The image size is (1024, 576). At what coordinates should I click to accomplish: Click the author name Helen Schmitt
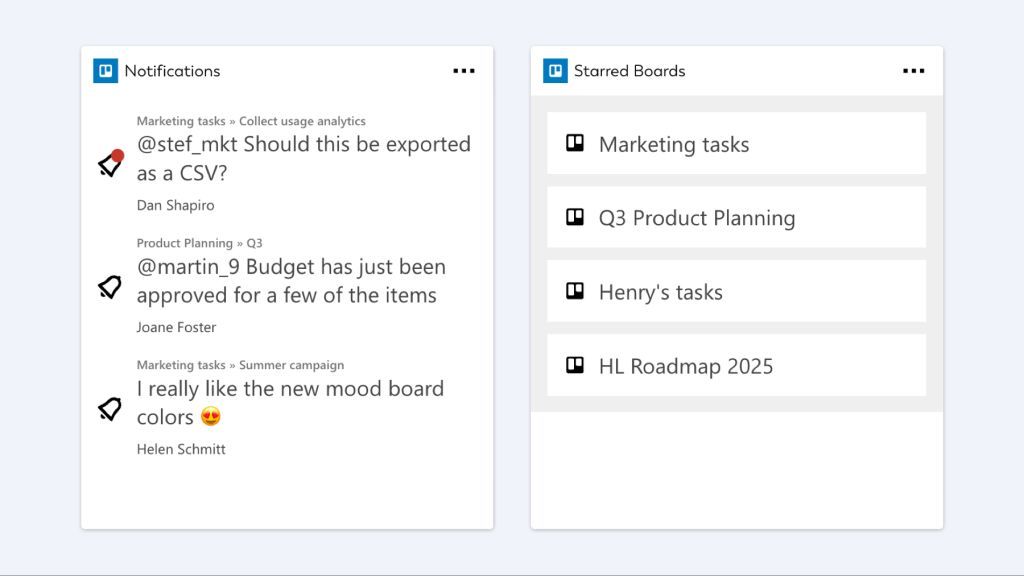point(181,449)
